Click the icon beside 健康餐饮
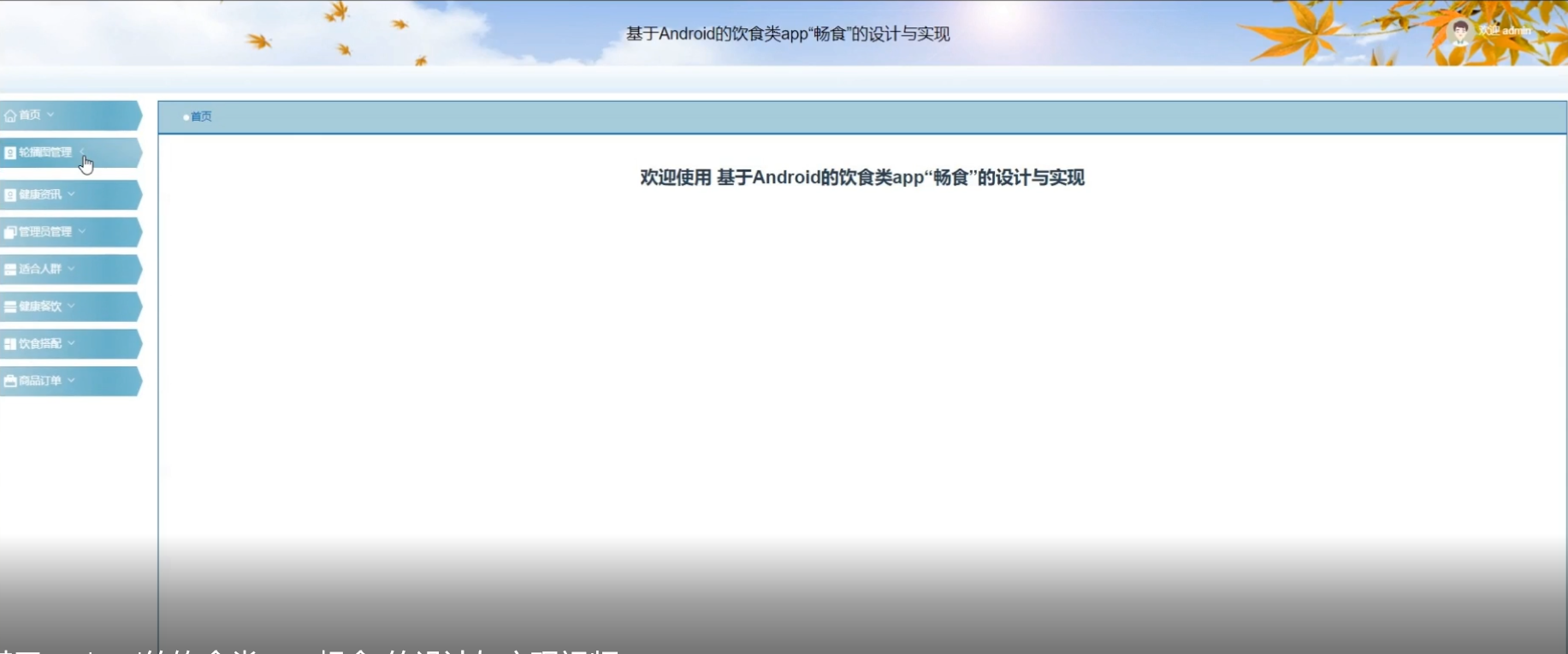 10,306
